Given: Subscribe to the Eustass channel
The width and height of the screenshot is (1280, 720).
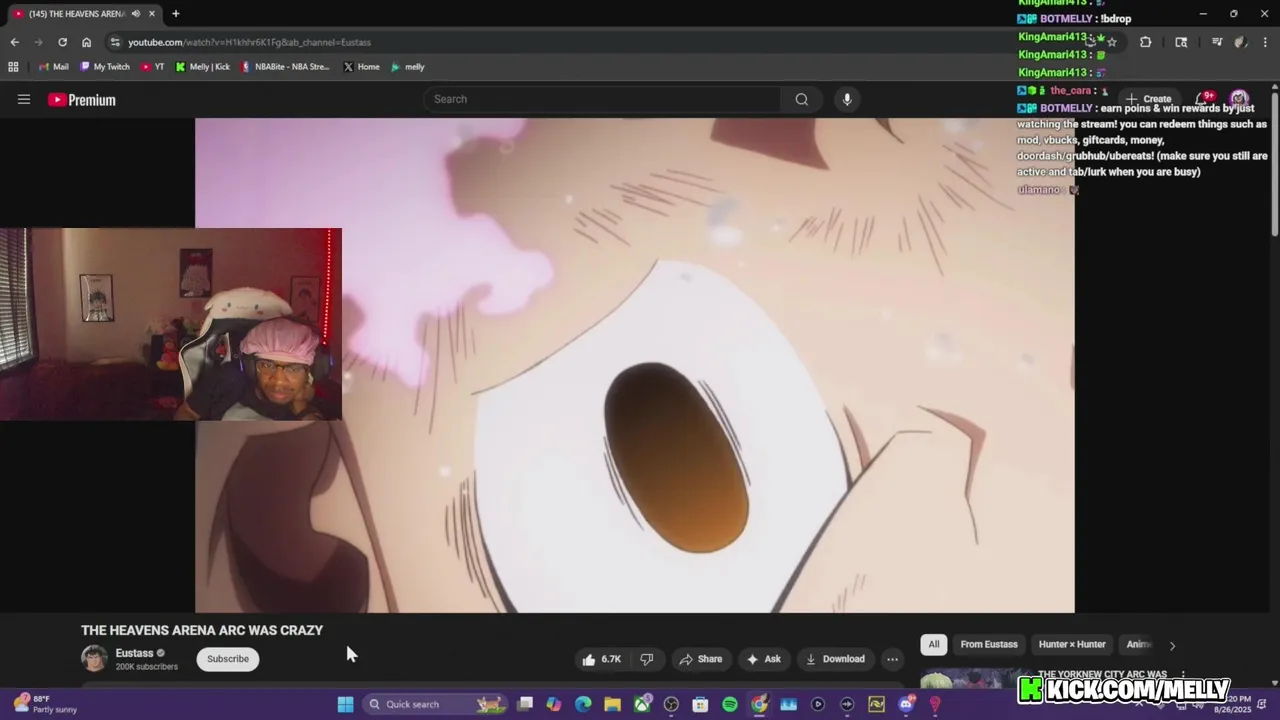Looking at the screenshot, I should (228, 659).
